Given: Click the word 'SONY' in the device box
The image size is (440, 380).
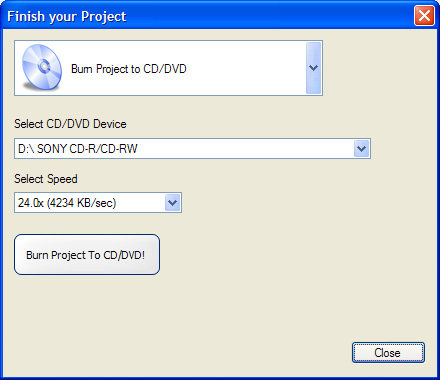Looking at the screenshot, I should coord(52,149).
